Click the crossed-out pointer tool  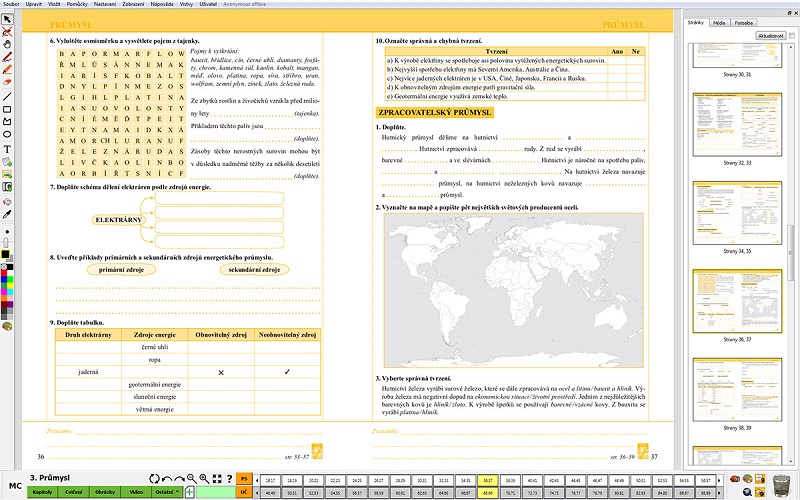coord(7,32)
